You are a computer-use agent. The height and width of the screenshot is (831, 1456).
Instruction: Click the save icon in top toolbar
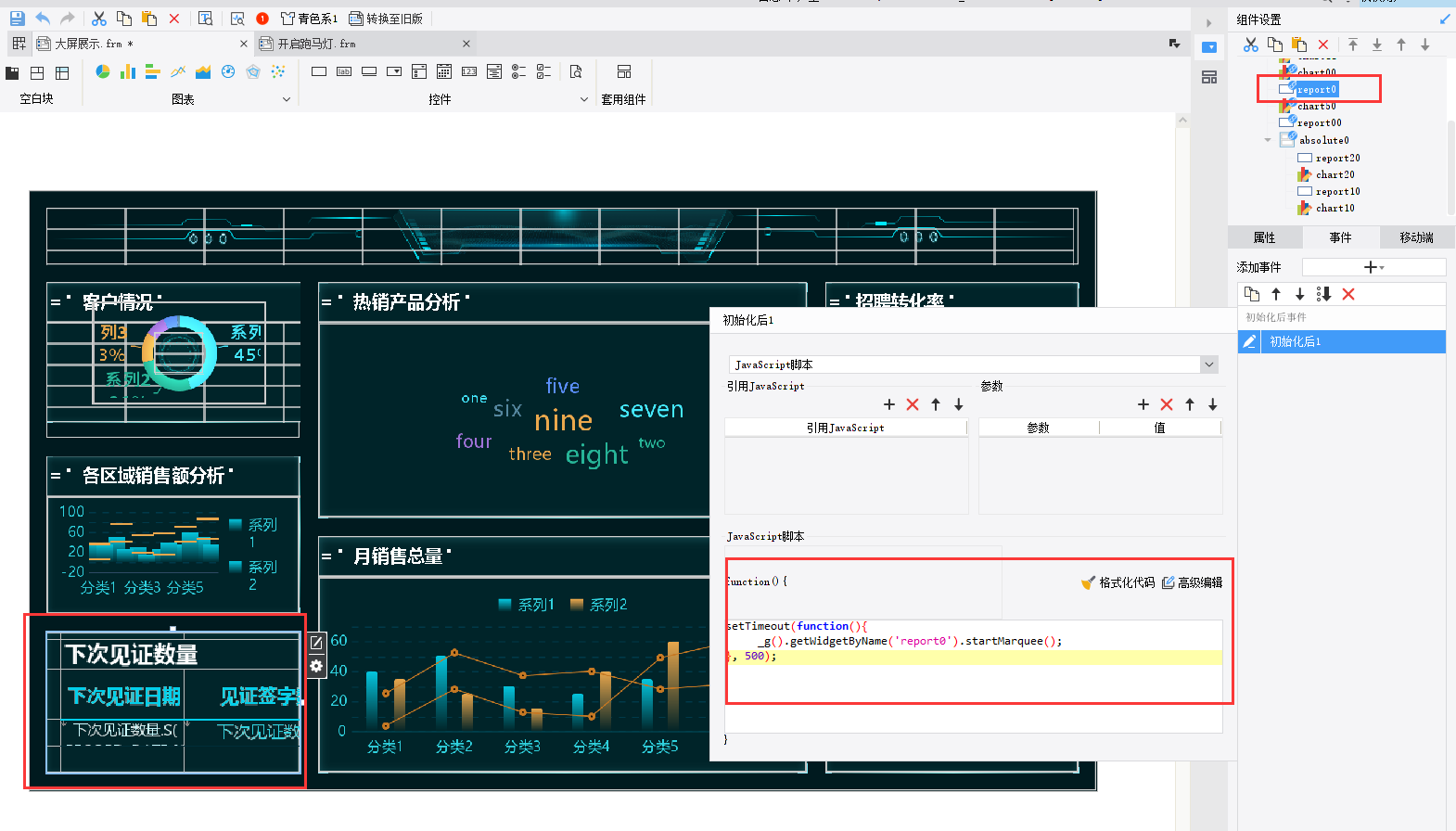point(17,19)
